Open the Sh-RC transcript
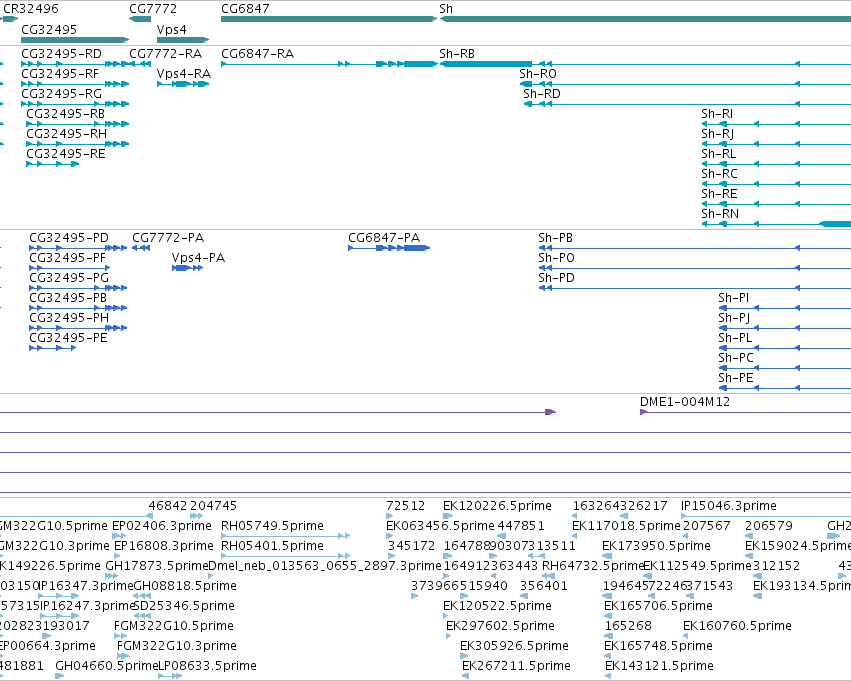The width and height of the screenshot is (851, 681). tap(720, 174)
